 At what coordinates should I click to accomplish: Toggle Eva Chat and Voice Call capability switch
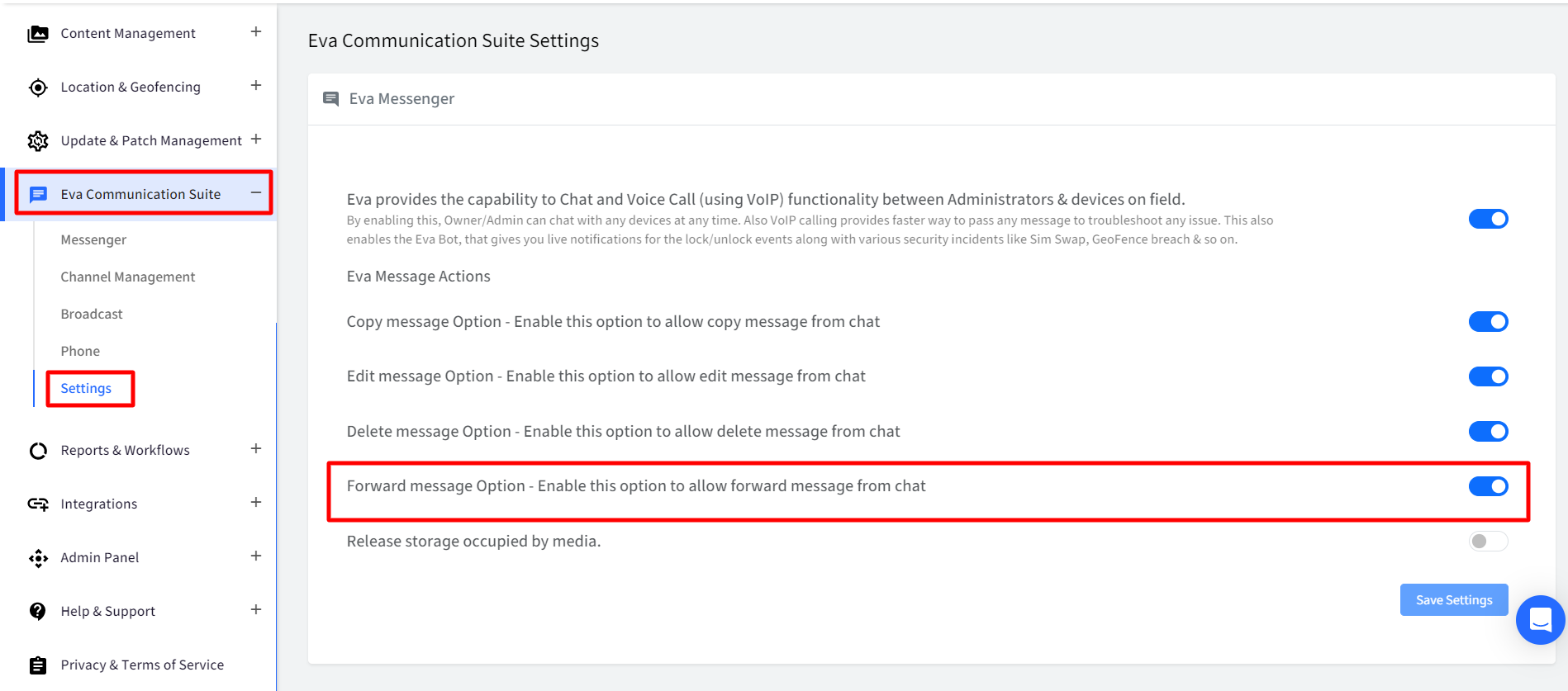(x=1489, y=219)
